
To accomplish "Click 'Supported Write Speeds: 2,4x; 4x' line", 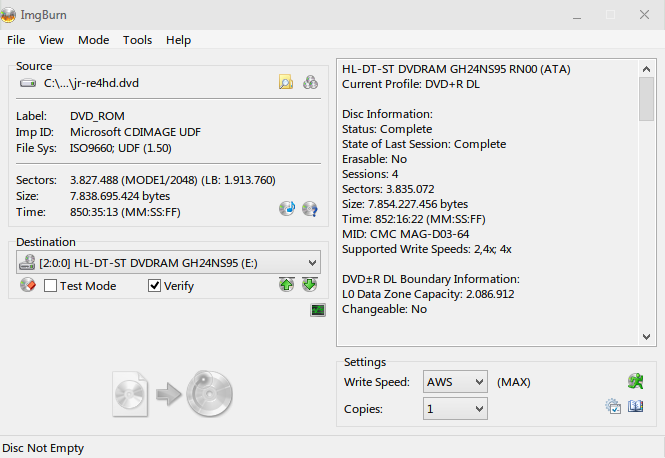I will click(x=427, y=249).
